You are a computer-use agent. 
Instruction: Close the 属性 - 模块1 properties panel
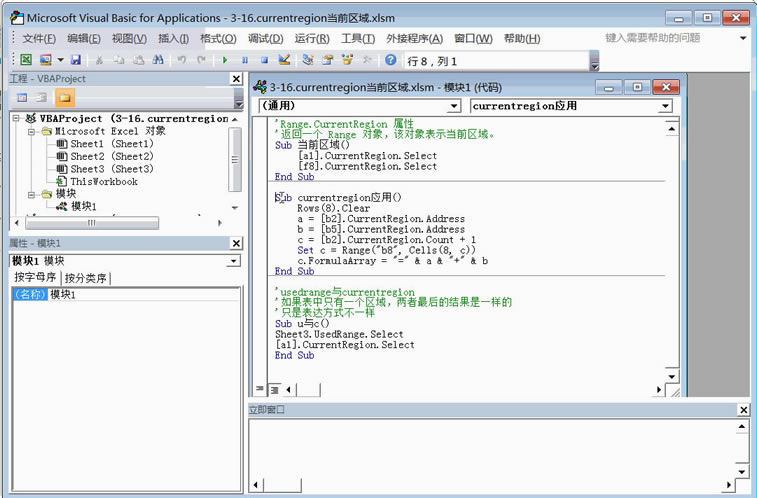[236, 243]
